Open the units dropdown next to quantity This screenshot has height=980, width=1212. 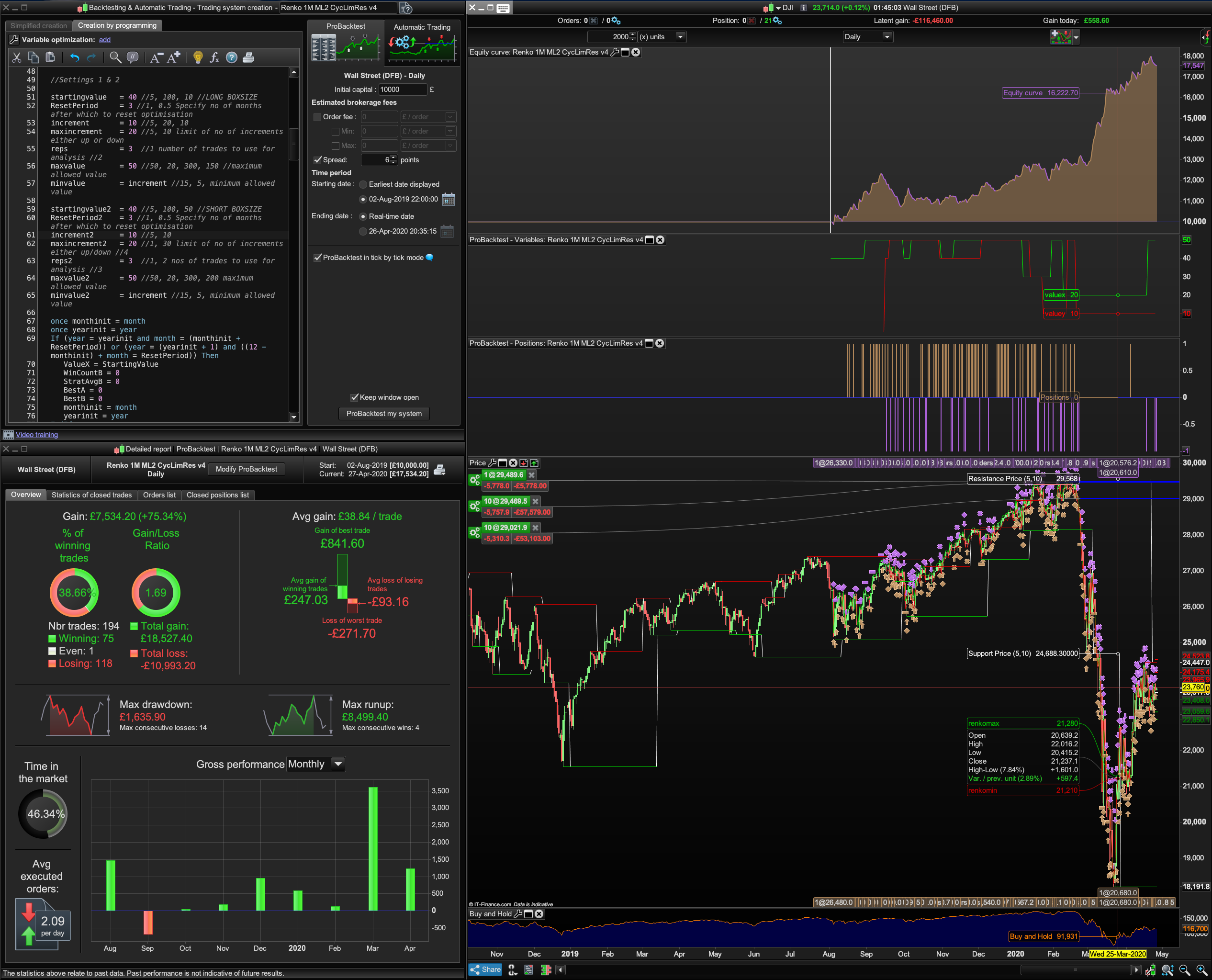coord(680,37)
